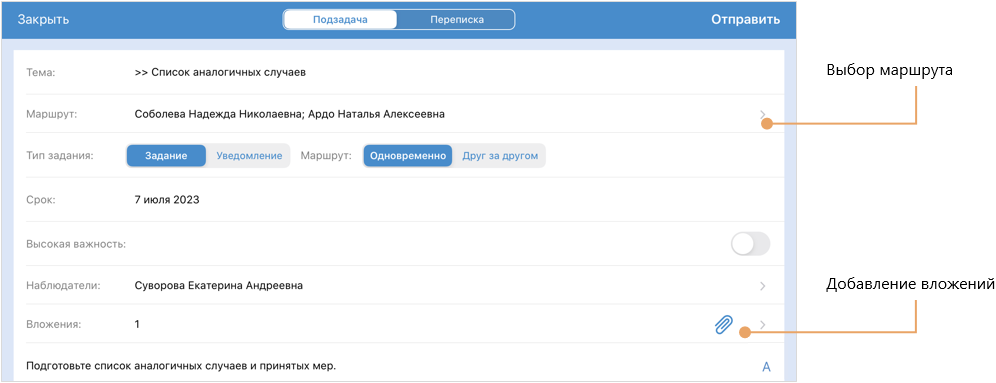Open text formatting with the A icon
Image resolution: width=996 pixels, height=383 pixels.
pos(766,367)
